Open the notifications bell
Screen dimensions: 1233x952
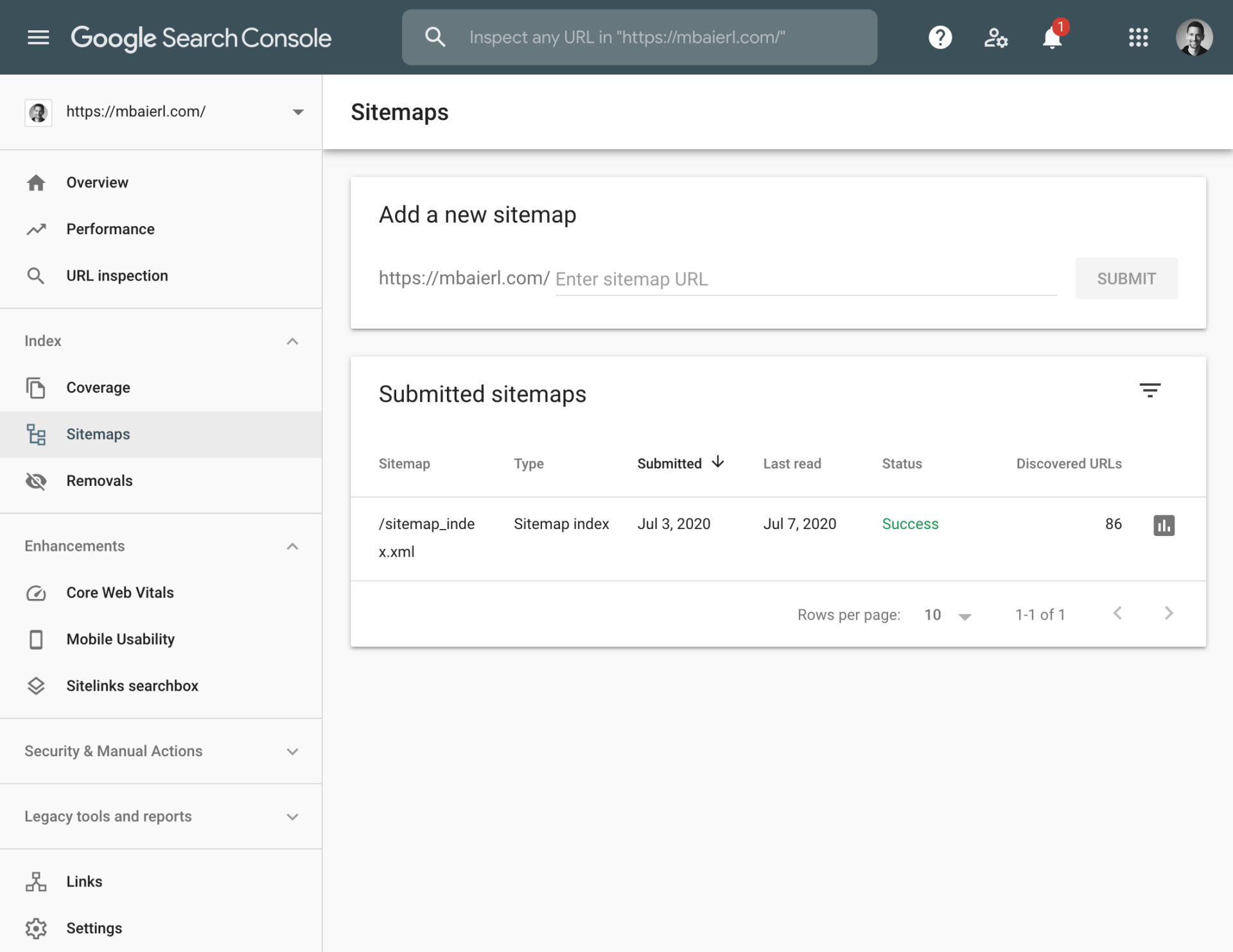1052,37
